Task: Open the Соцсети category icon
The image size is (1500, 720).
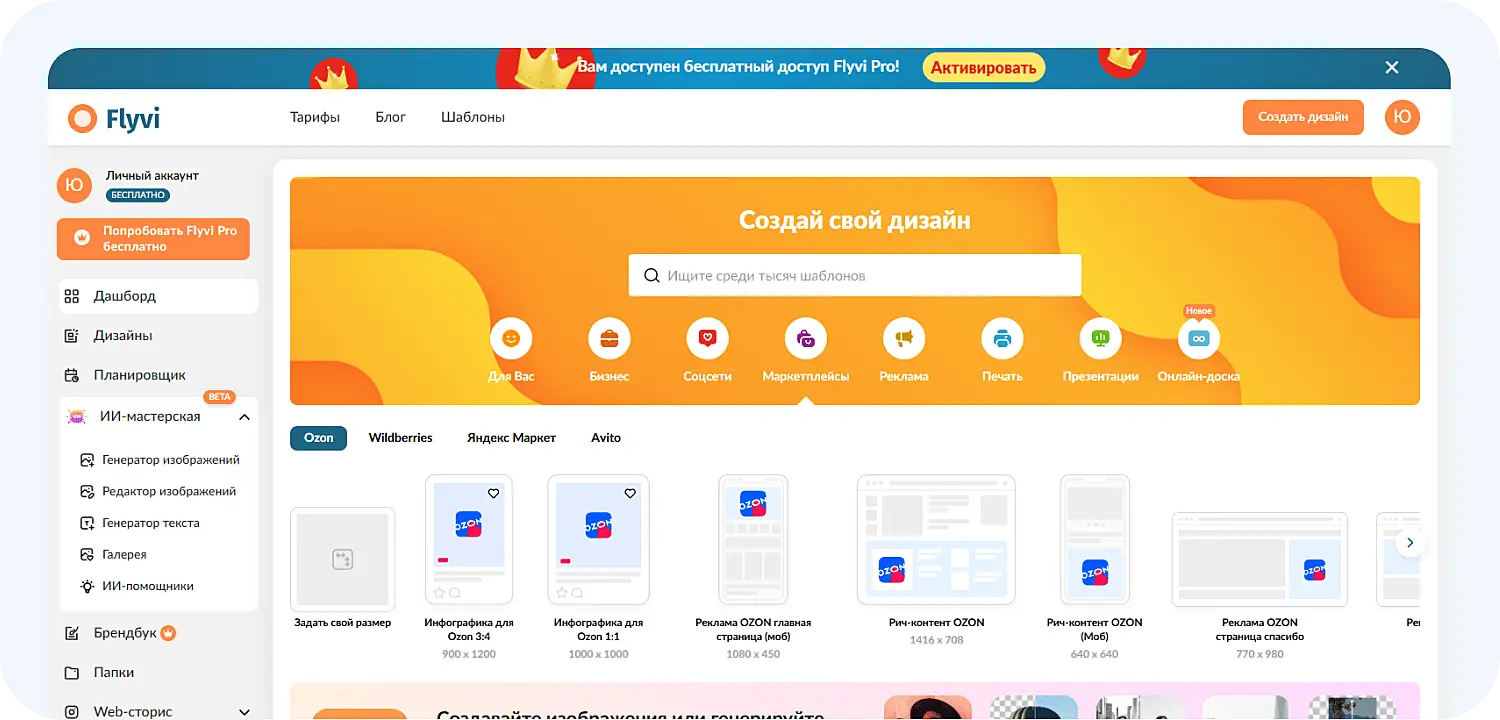Action: pyautogui.click(x=707, y=338)
